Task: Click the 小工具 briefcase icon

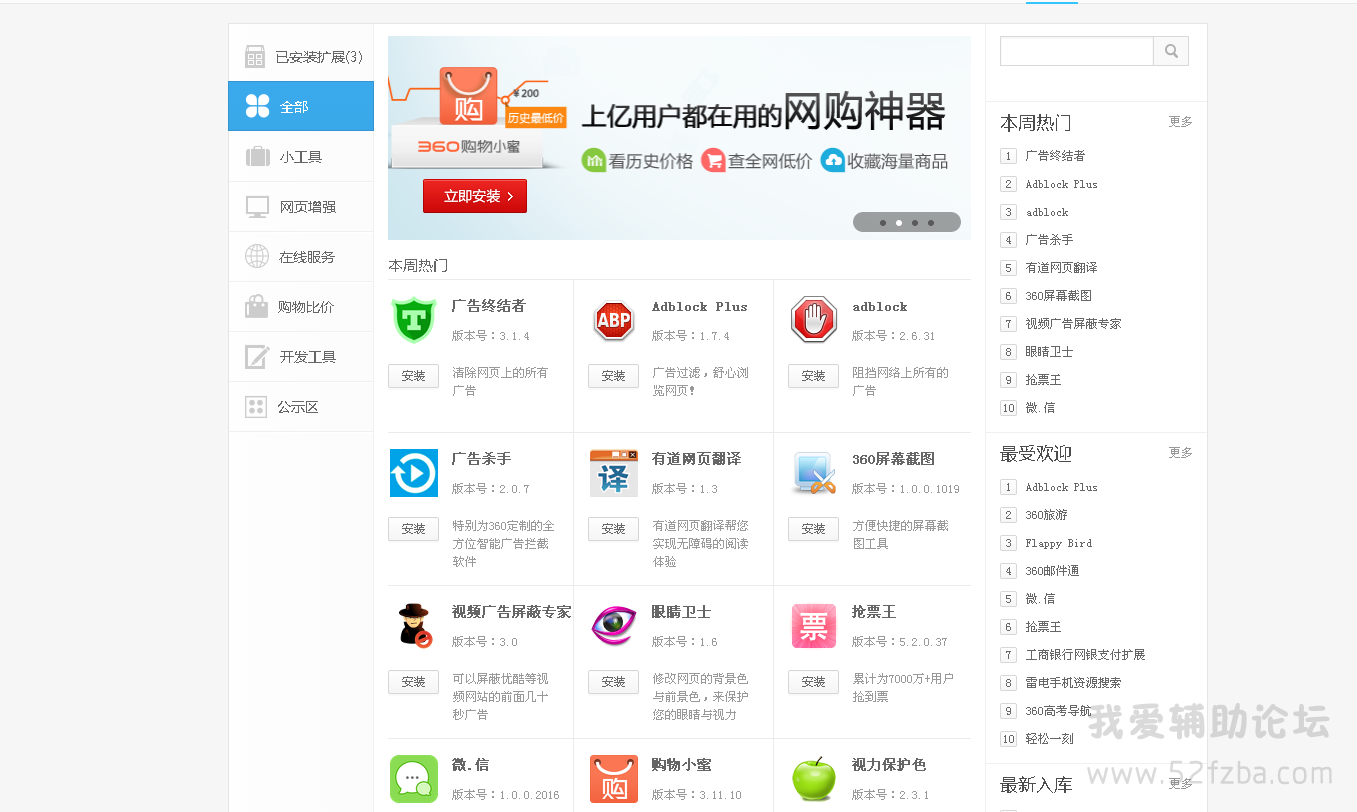Action: click(258, 157)
